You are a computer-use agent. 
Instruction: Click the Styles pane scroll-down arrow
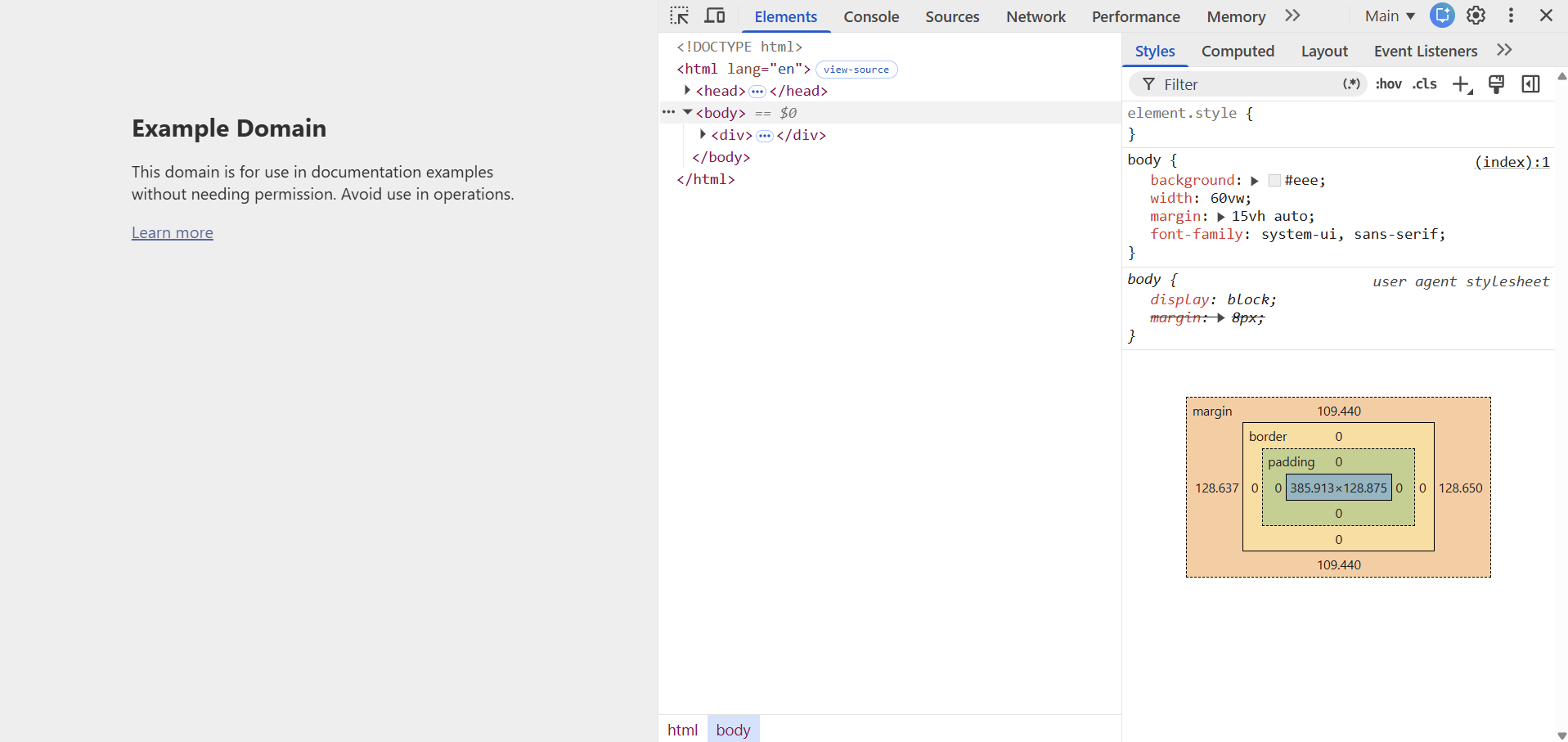[x=1561, y=735]
